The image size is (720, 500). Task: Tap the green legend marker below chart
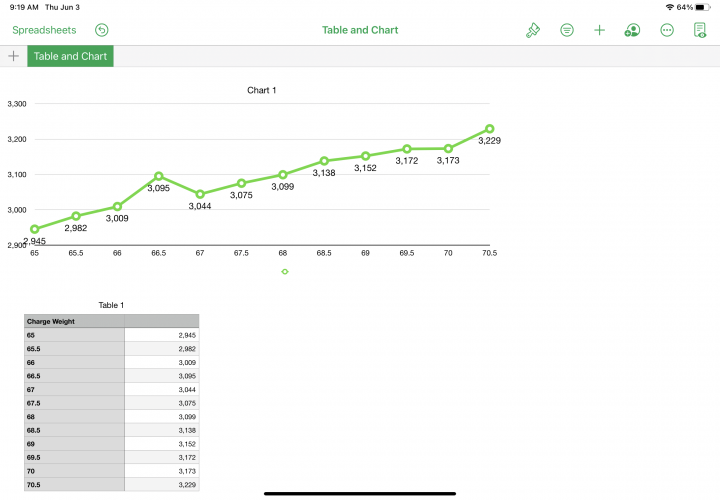[285, 271]
